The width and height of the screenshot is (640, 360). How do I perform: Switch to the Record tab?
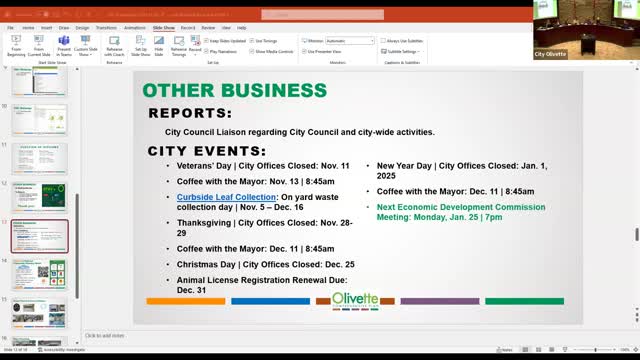coord(188,28)
